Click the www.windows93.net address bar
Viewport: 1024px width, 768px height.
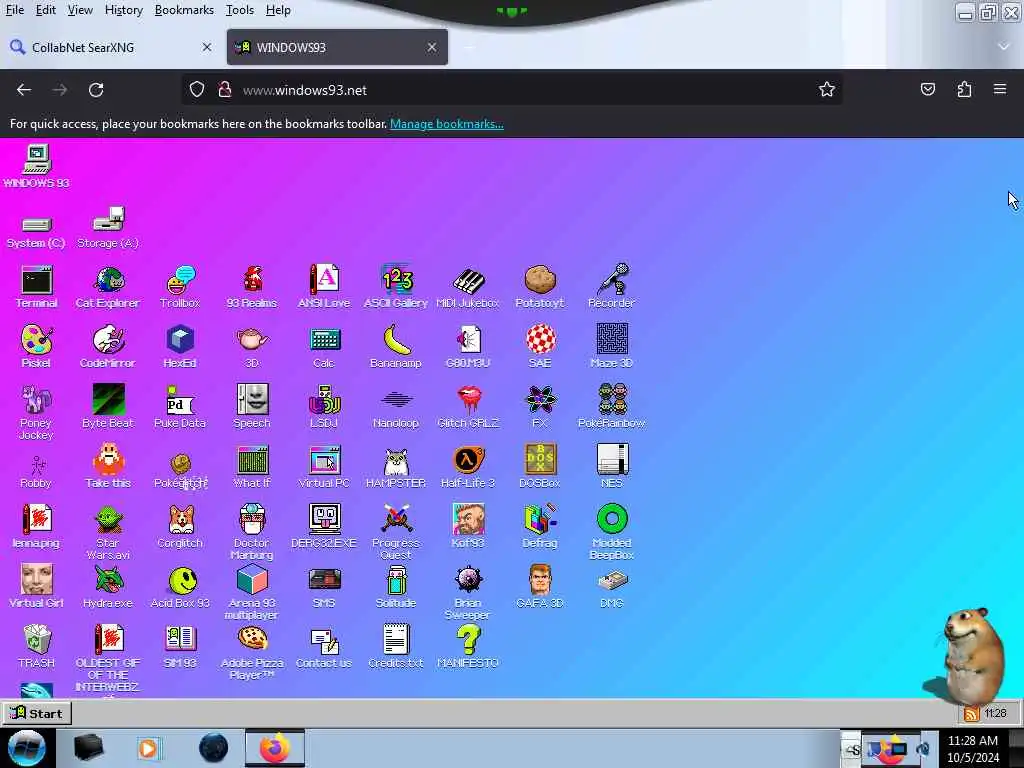511,89
